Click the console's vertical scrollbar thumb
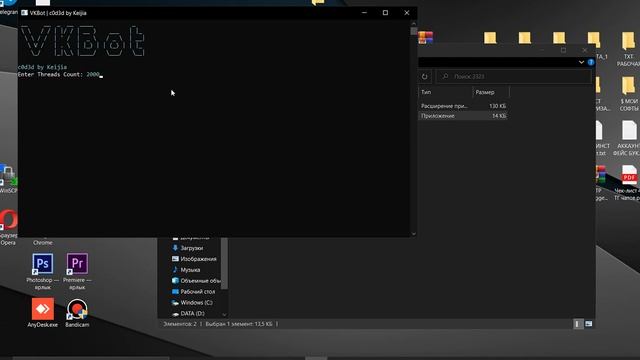 click(413, 31)
